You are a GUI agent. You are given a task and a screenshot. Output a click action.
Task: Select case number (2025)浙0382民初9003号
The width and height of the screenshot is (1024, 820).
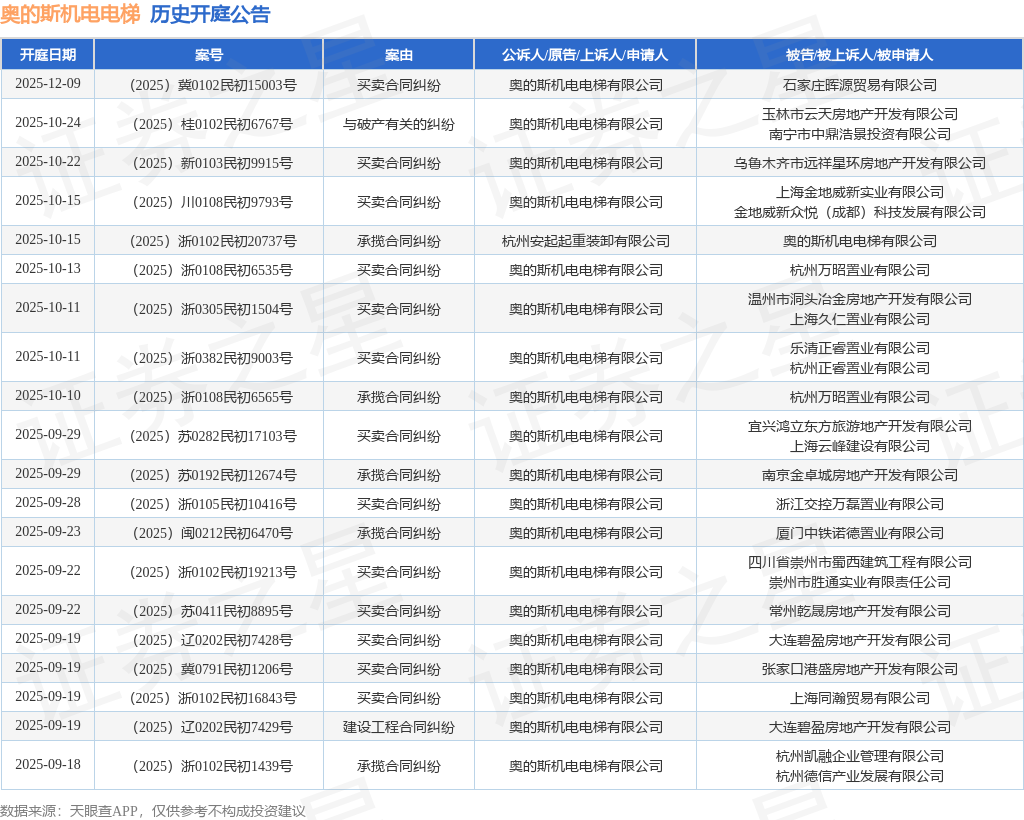pos(213,358)
